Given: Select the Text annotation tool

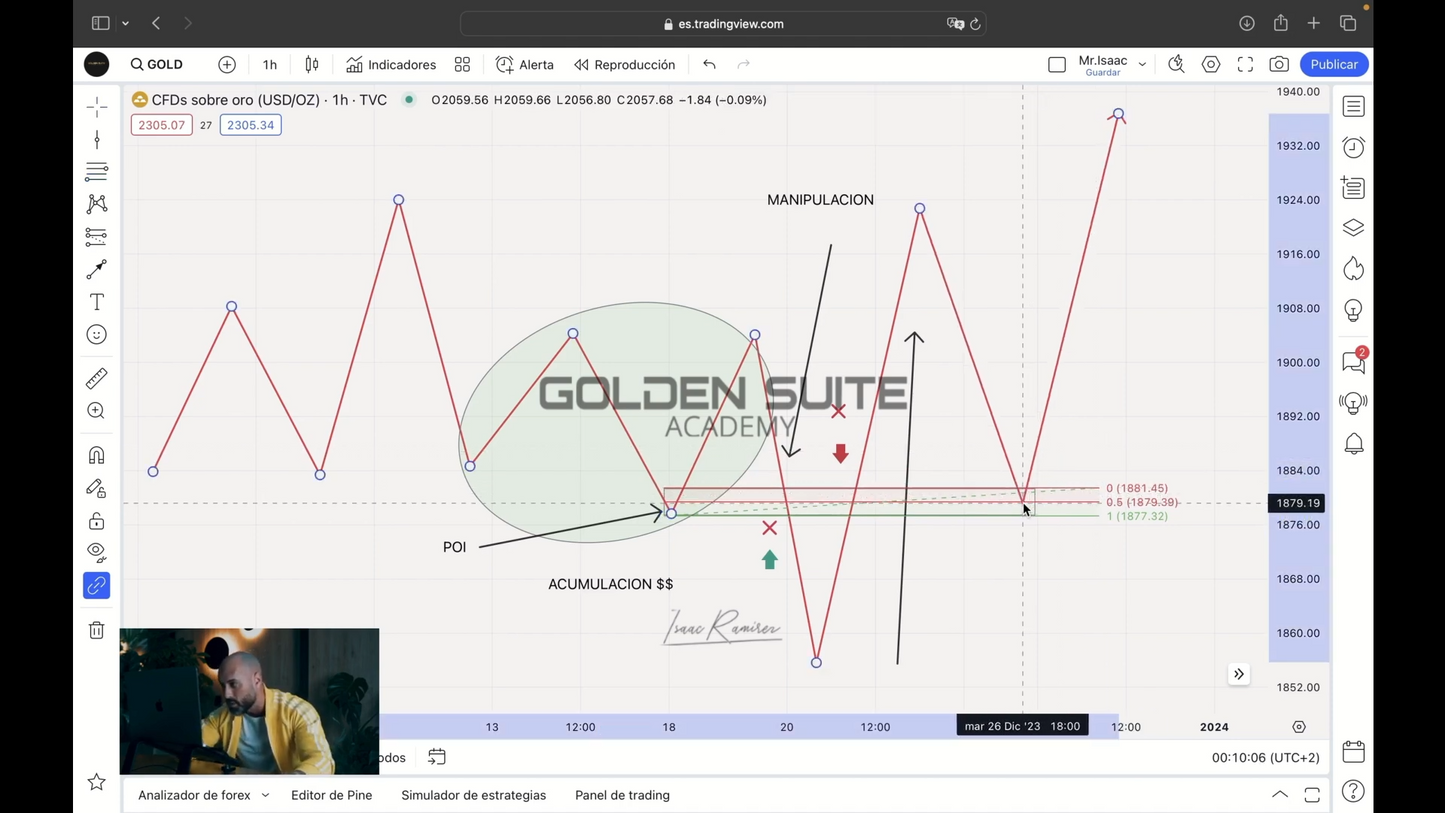Looking at the screenshot, I should pos(97,302).
